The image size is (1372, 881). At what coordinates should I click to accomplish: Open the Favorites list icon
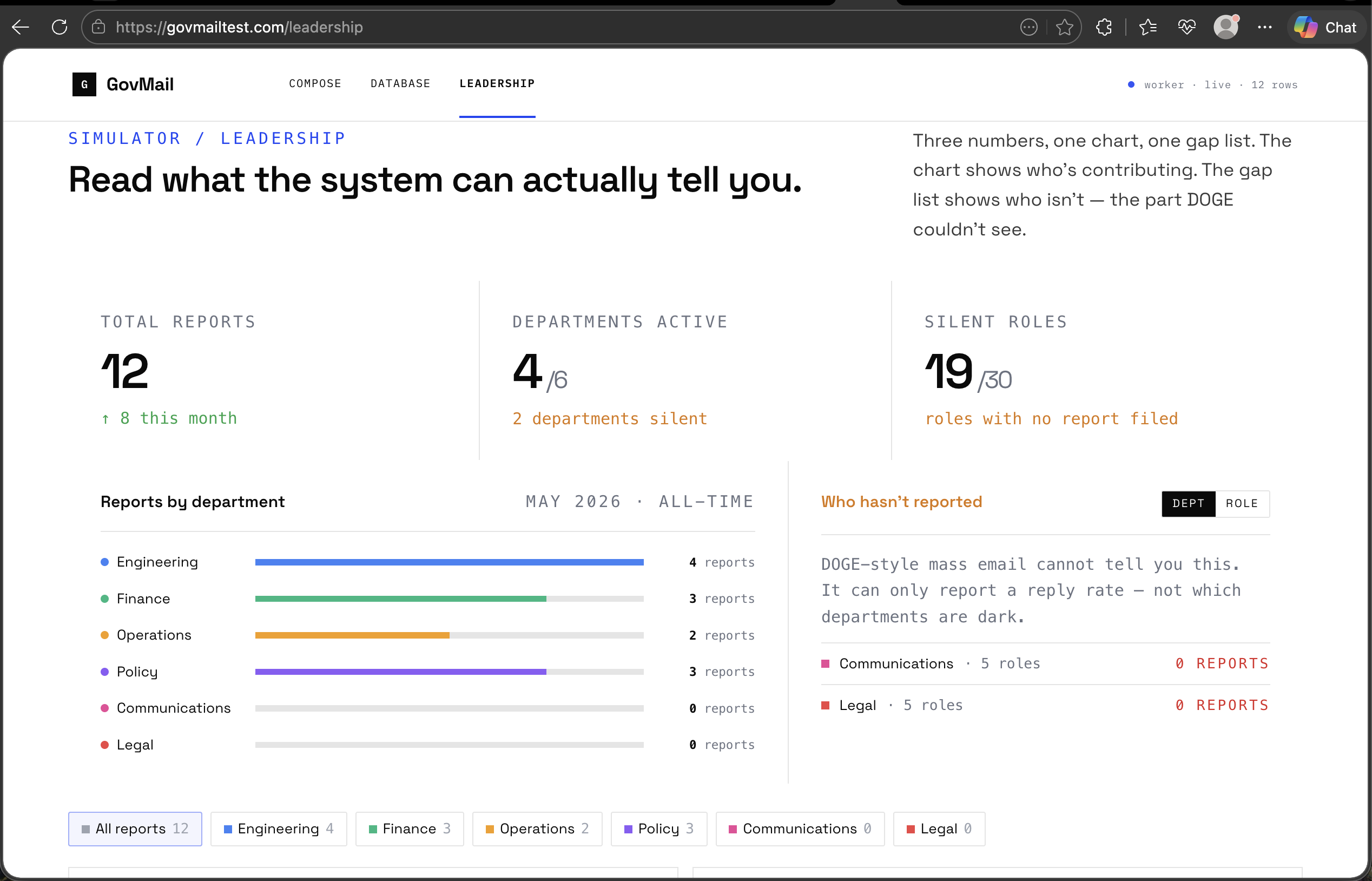1147,27
